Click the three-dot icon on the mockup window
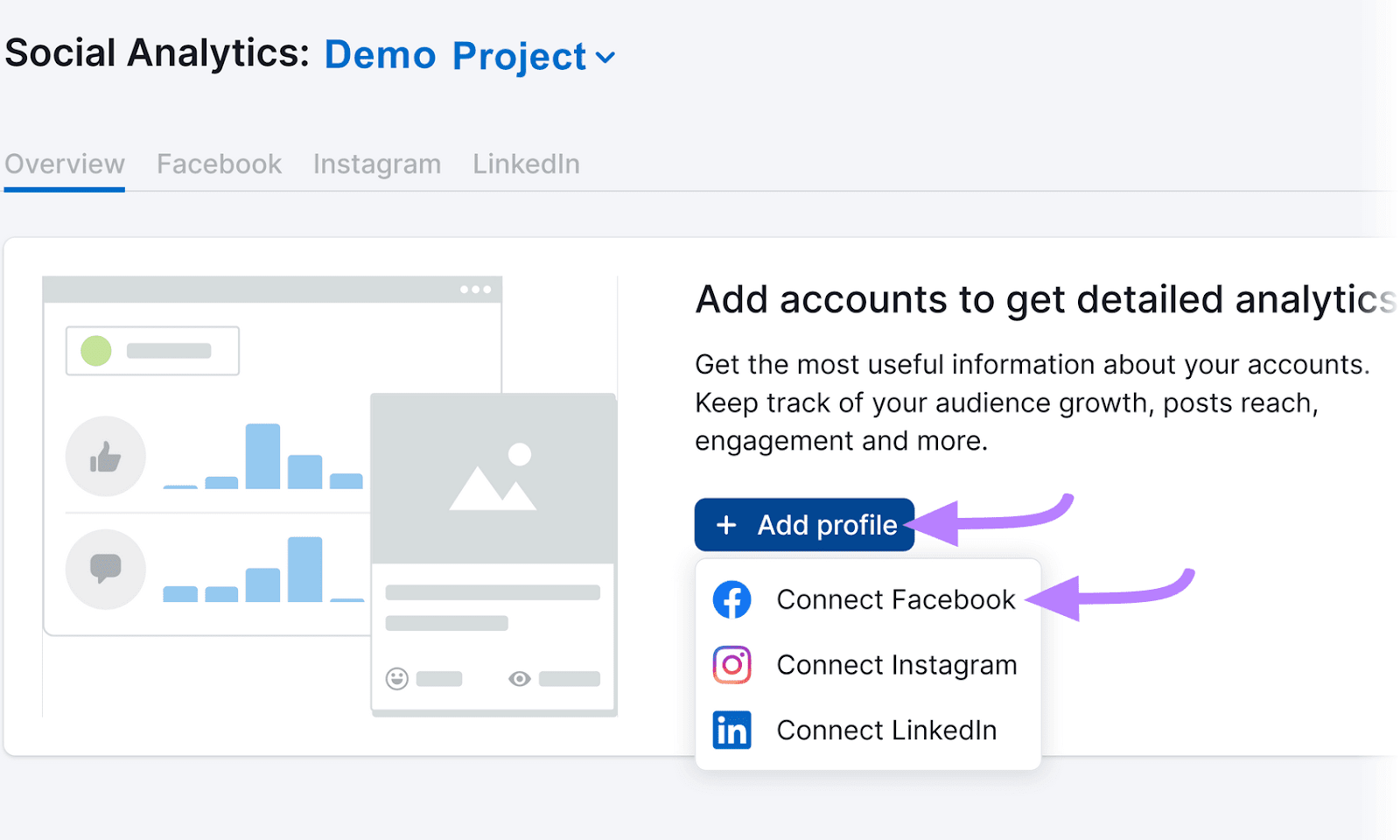Image resolution: width=1400 pixels, height=840 pixels. pos(475,289)
